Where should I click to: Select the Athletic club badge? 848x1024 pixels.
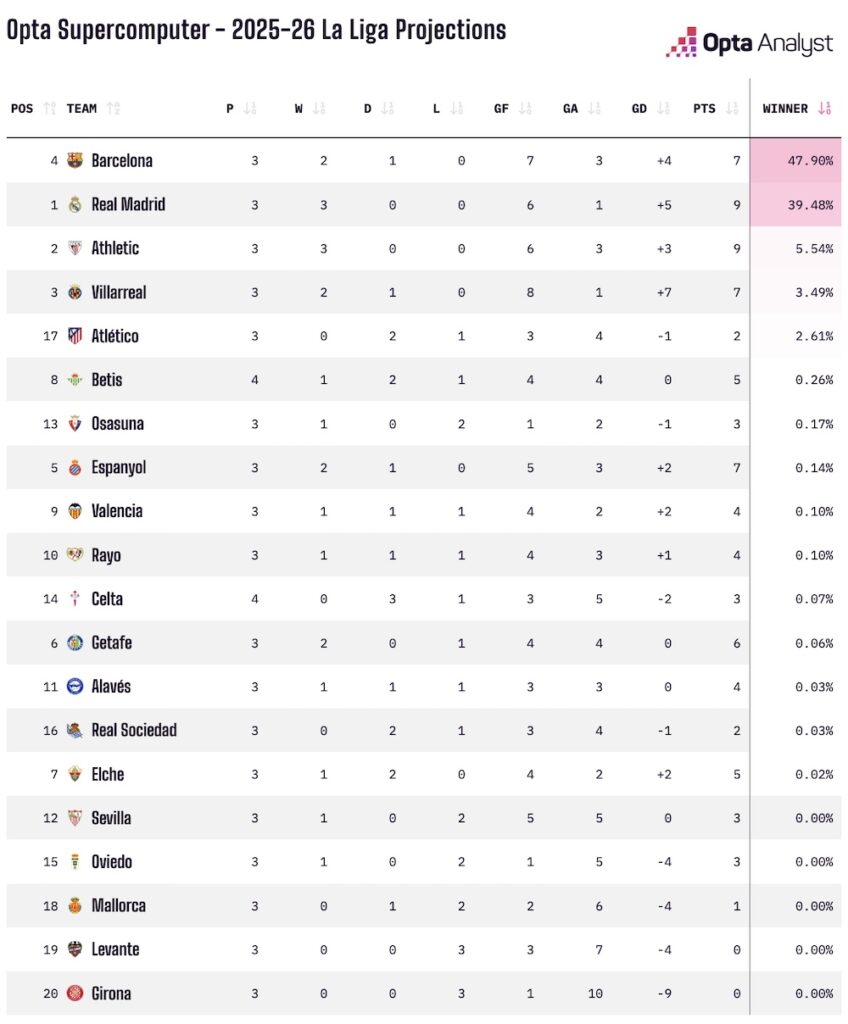click(75, 248)
